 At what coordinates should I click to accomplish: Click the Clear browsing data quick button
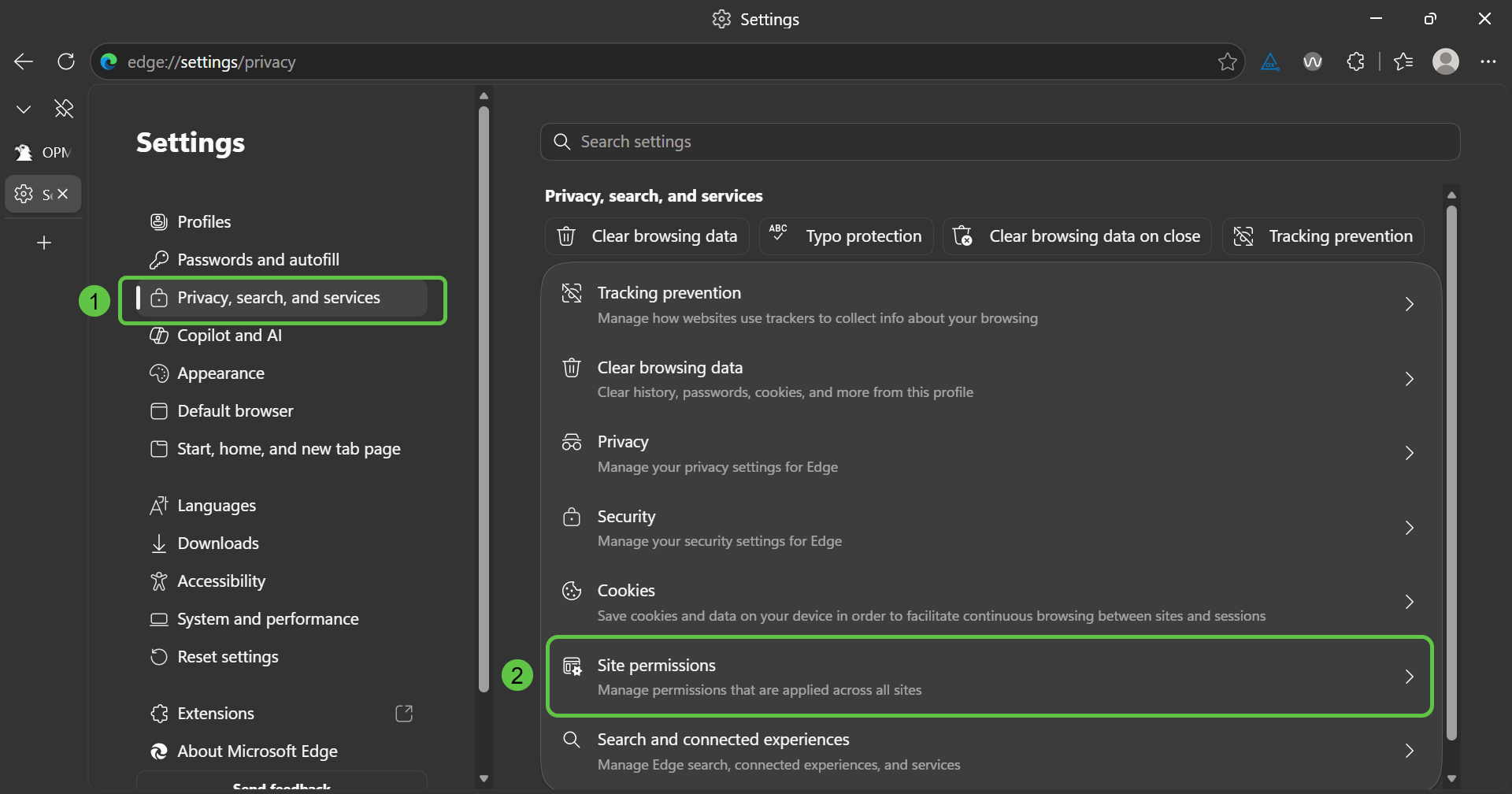[x=647, y=236]
